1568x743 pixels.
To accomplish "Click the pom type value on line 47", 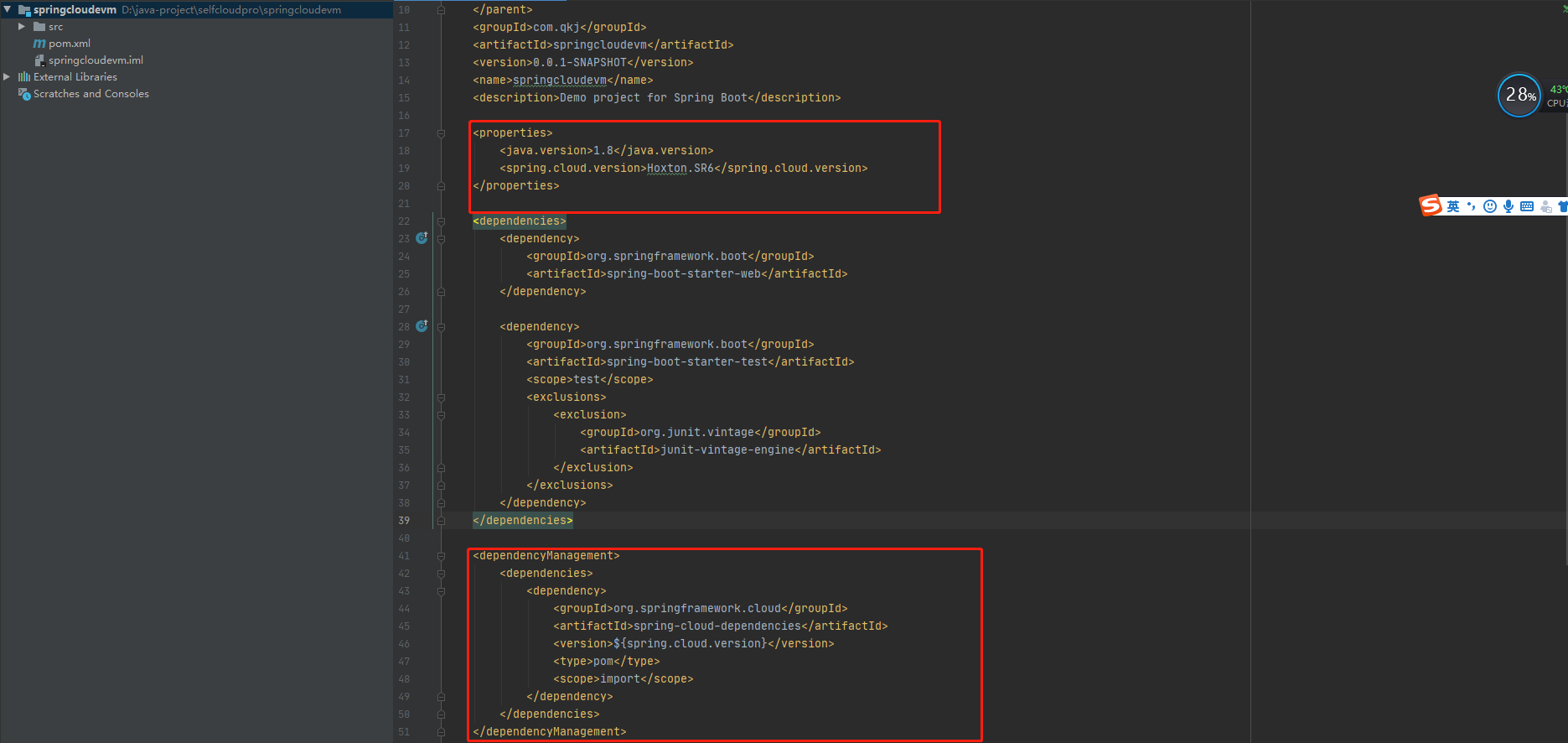I will (603, 662).
